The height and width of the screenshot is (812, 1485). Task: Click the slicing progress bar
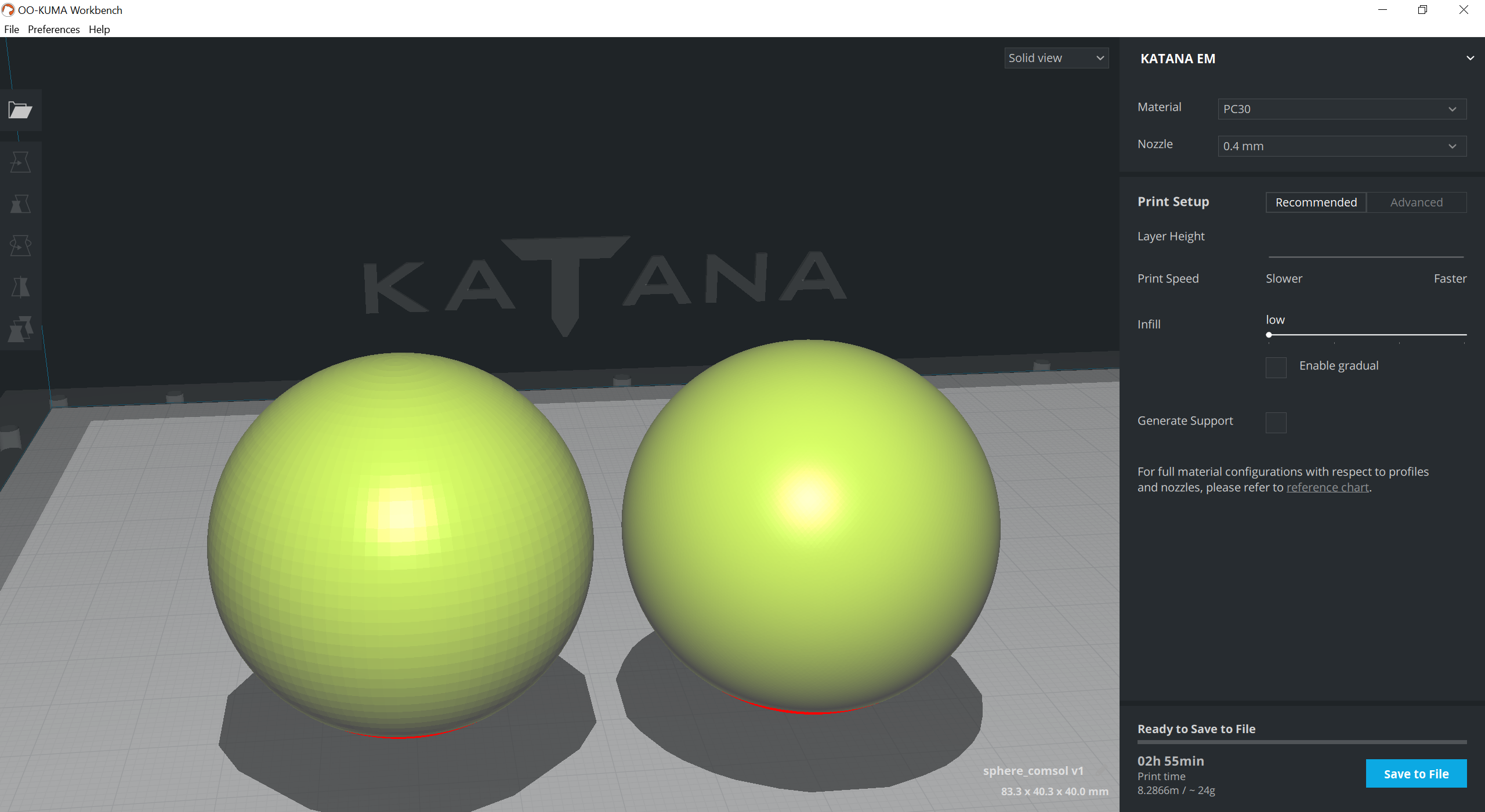pyautogui.click(x=1302, y=742)
